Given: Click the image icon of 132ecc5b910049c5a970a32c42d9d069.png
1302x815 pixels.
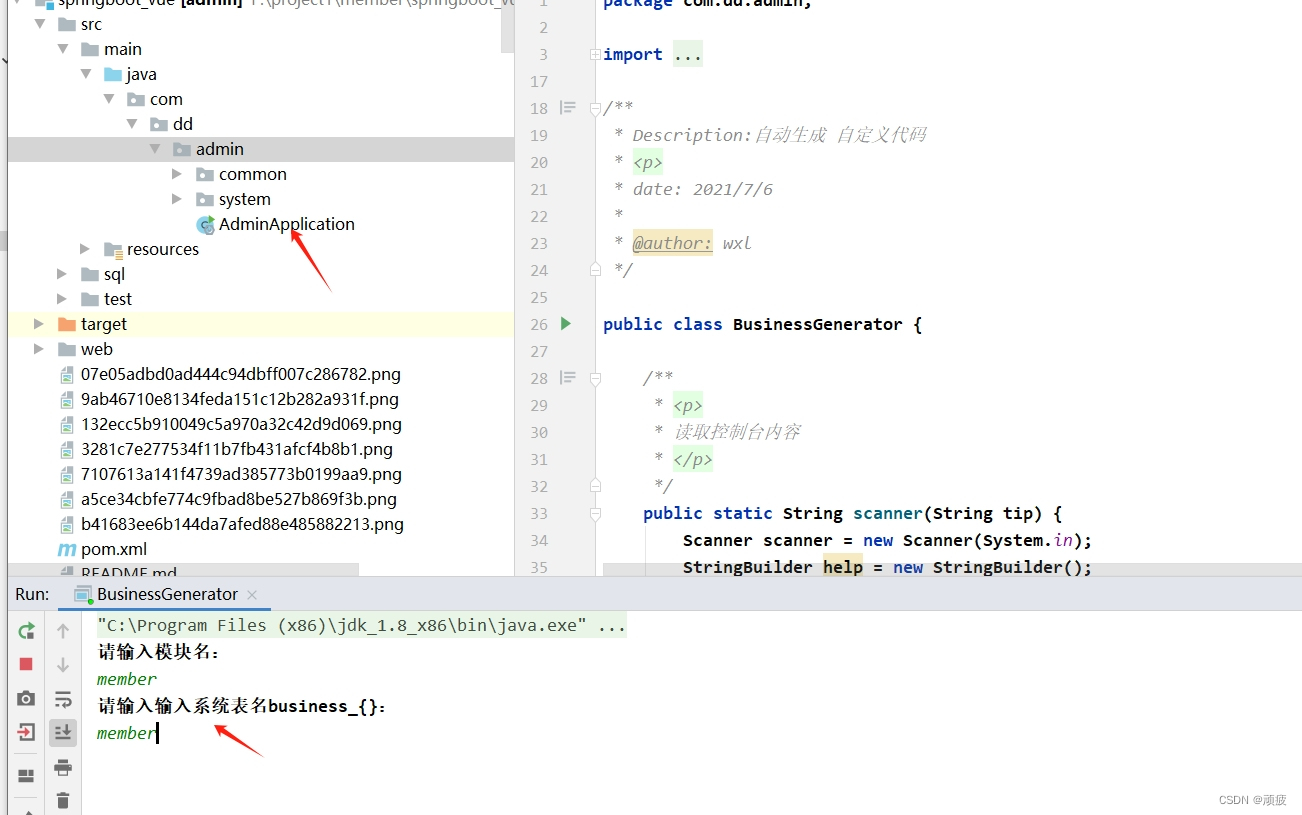Looking at the screenshot, I should [x=67, y=424].
